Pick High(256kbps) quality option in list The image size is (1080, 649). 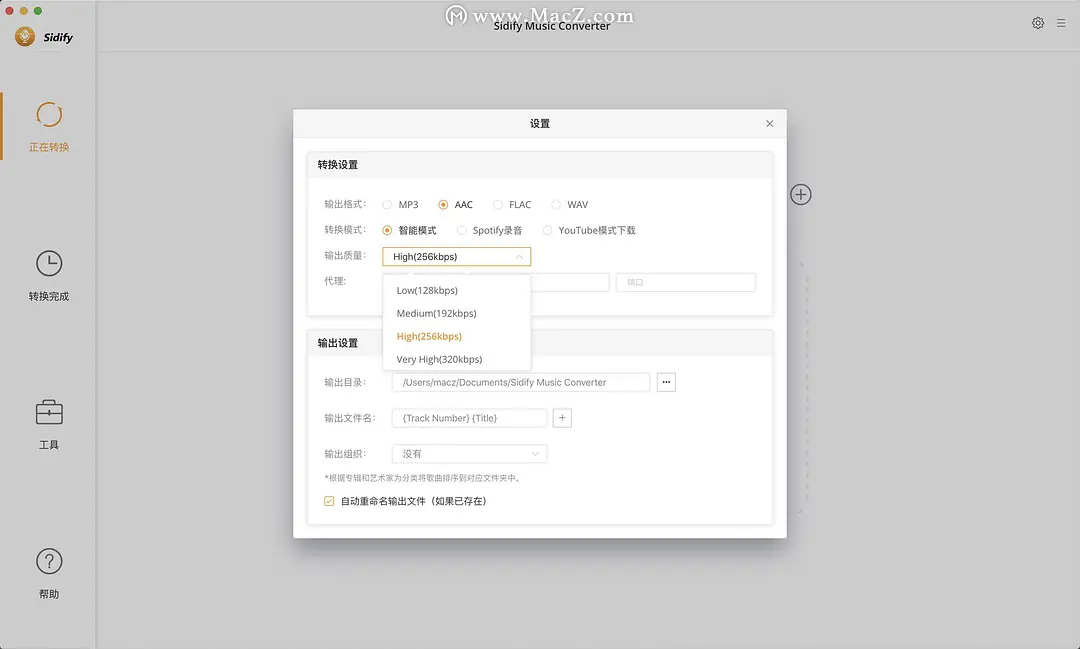[457, 336]
